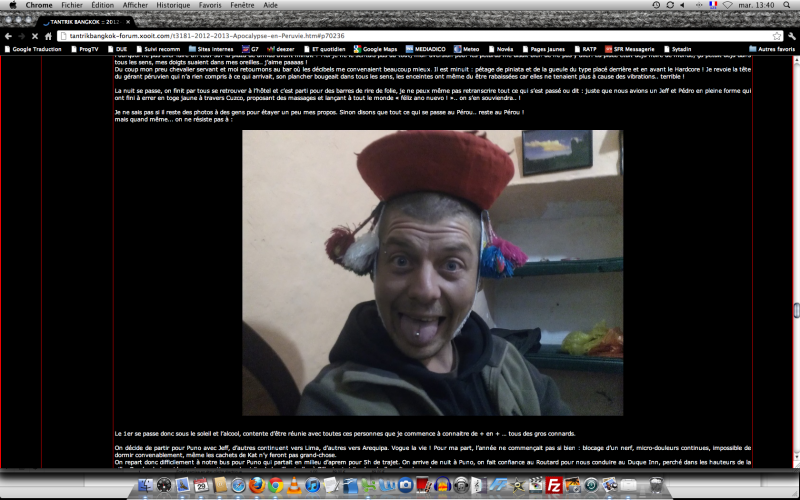Open the Édition menu
This screenshot has width=800, height=500.
coord(103,5)
